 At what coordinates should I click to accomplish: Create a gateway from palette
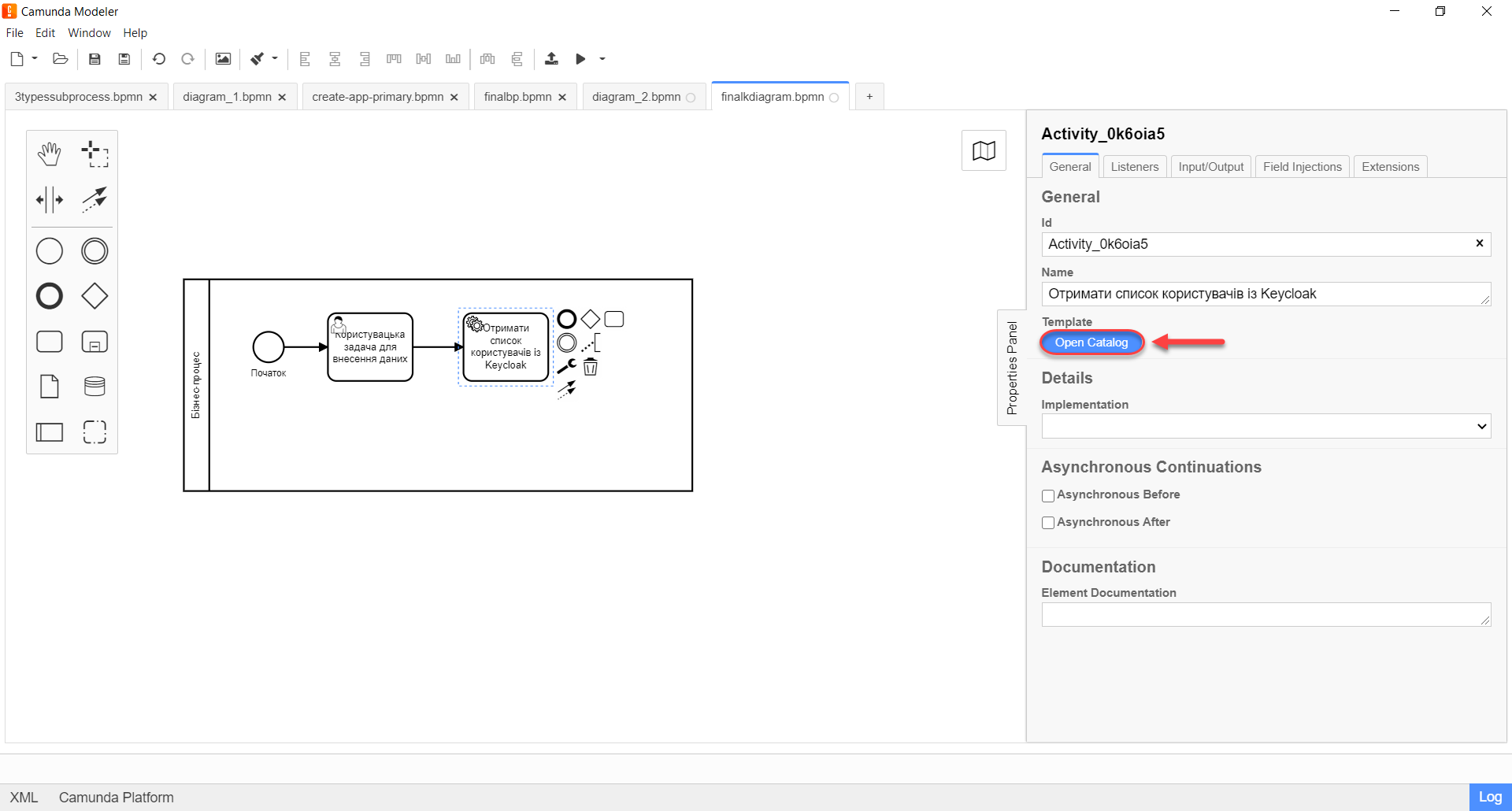[94, 296]
